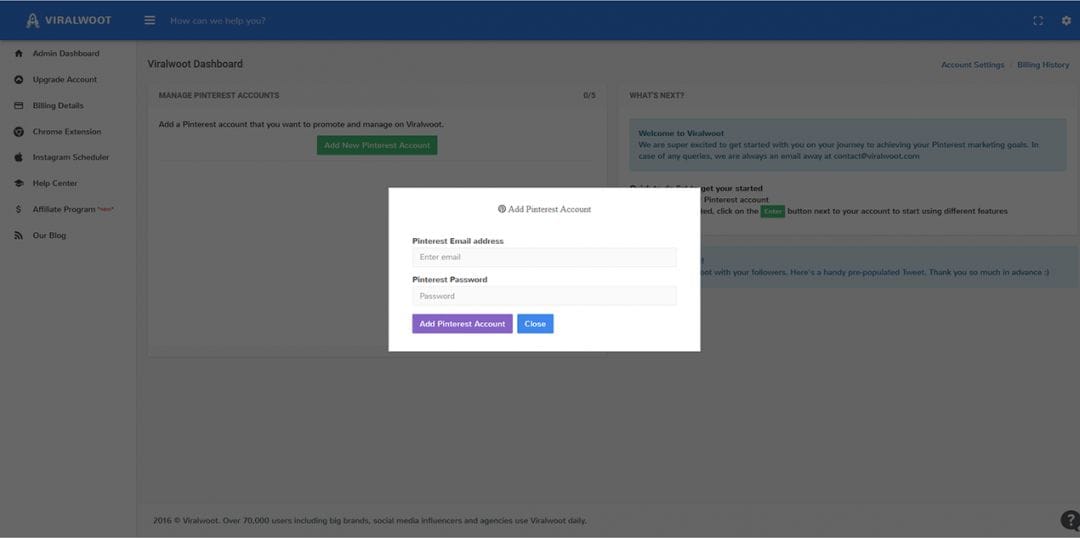Image resolution: width=1080 pixels, height=538 pixels.
Task: Toggle the hamburger sidebar menu icon
Action: [150, 20]
